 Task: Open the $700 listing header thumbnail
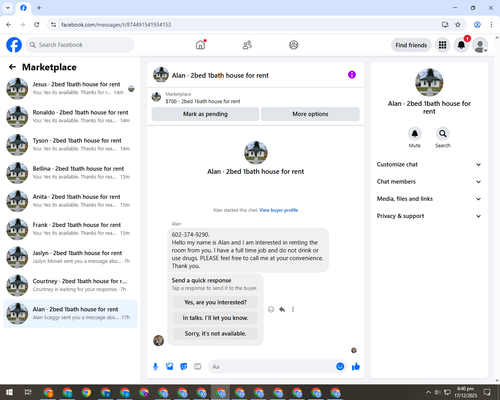[156, 97]
